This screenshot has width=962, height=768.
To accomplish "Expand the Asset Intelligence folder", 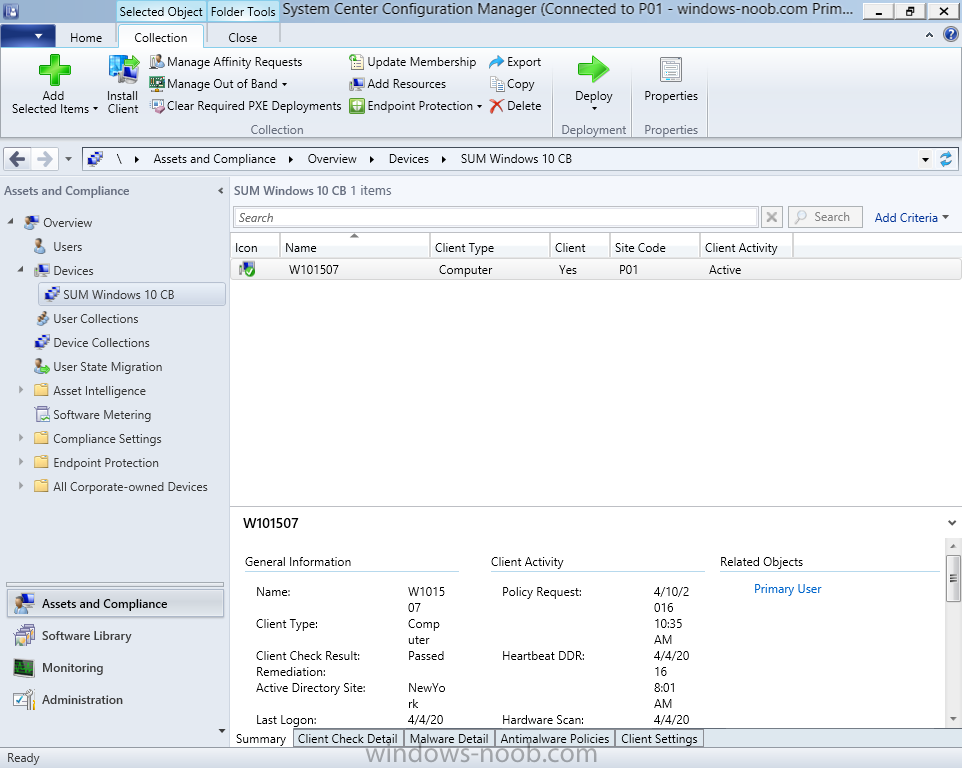I will point(21,390).
